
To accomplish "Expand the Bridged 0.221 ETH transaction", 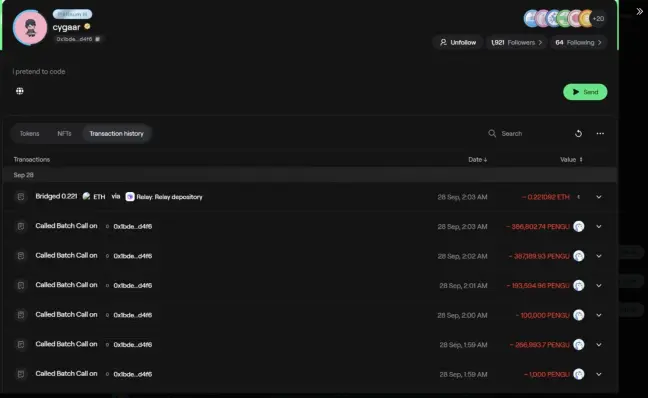I will 598,197.
